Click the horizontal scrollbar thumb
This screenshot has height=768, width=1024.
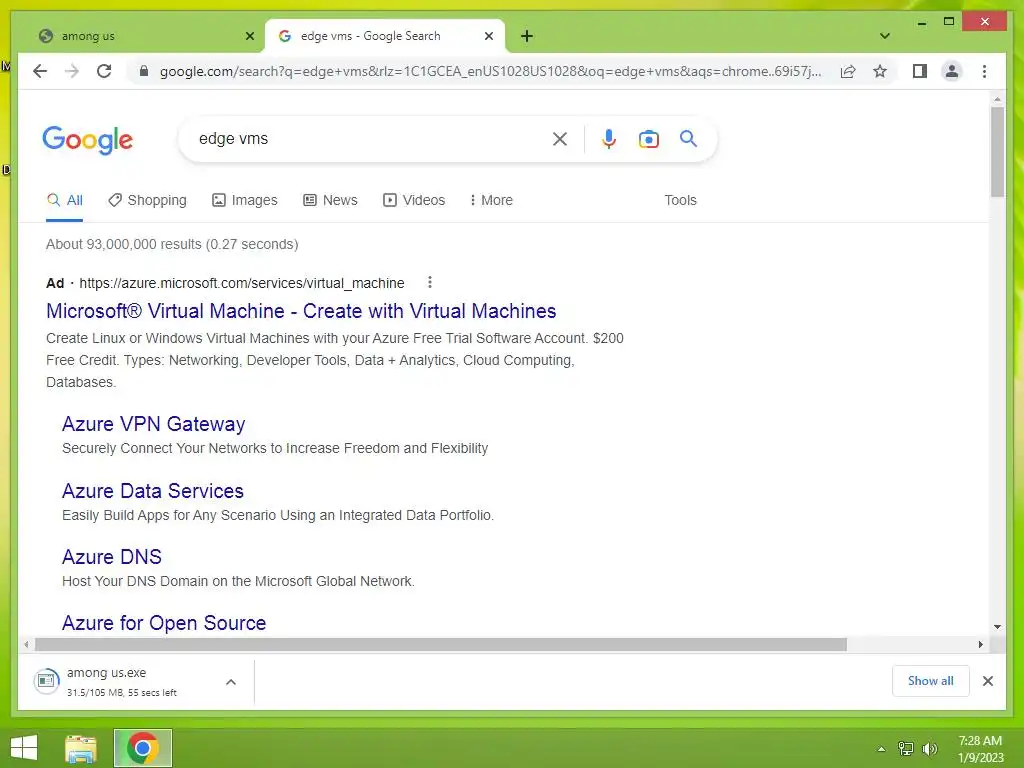tap(441, 645)
